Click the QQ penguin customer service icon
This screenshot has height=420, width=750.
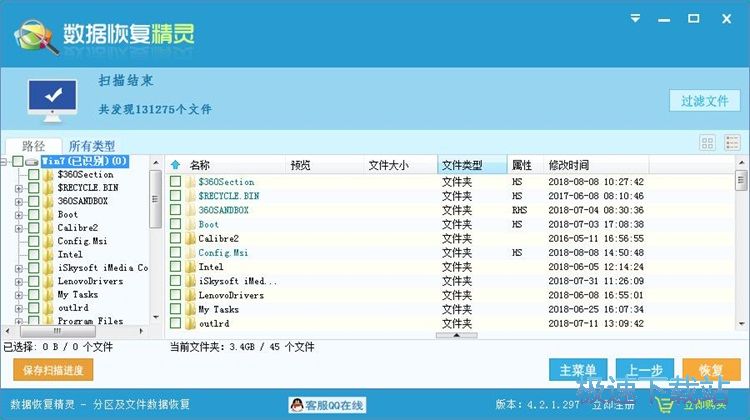[x=296, y=405]
